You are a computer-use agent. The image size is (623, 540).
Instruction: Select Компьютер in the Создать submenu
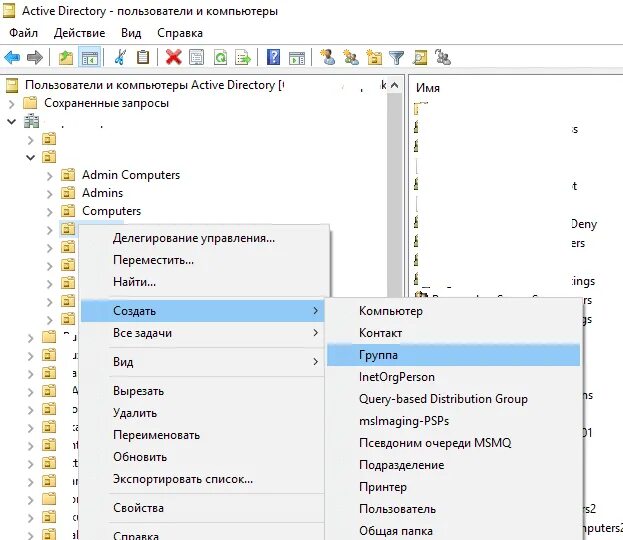453,311
